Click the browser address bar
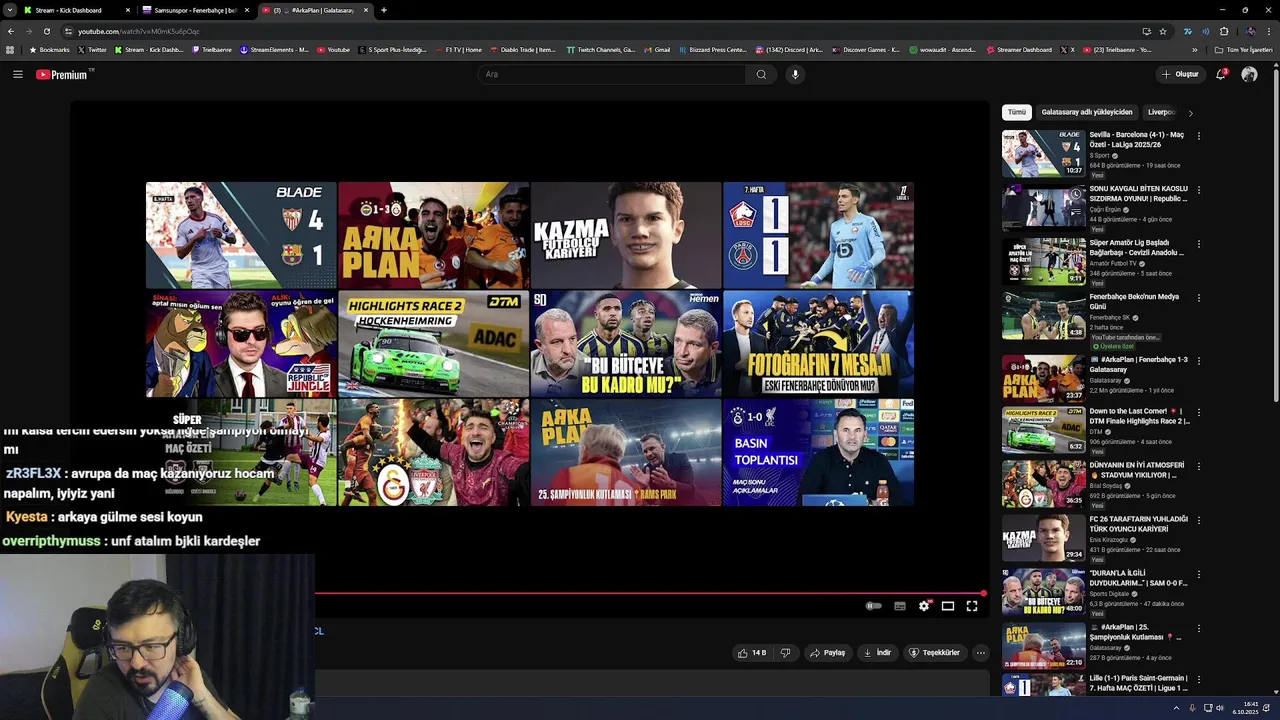The height and width of the screenshot is (720, 1280). click(x=600, y=31)
